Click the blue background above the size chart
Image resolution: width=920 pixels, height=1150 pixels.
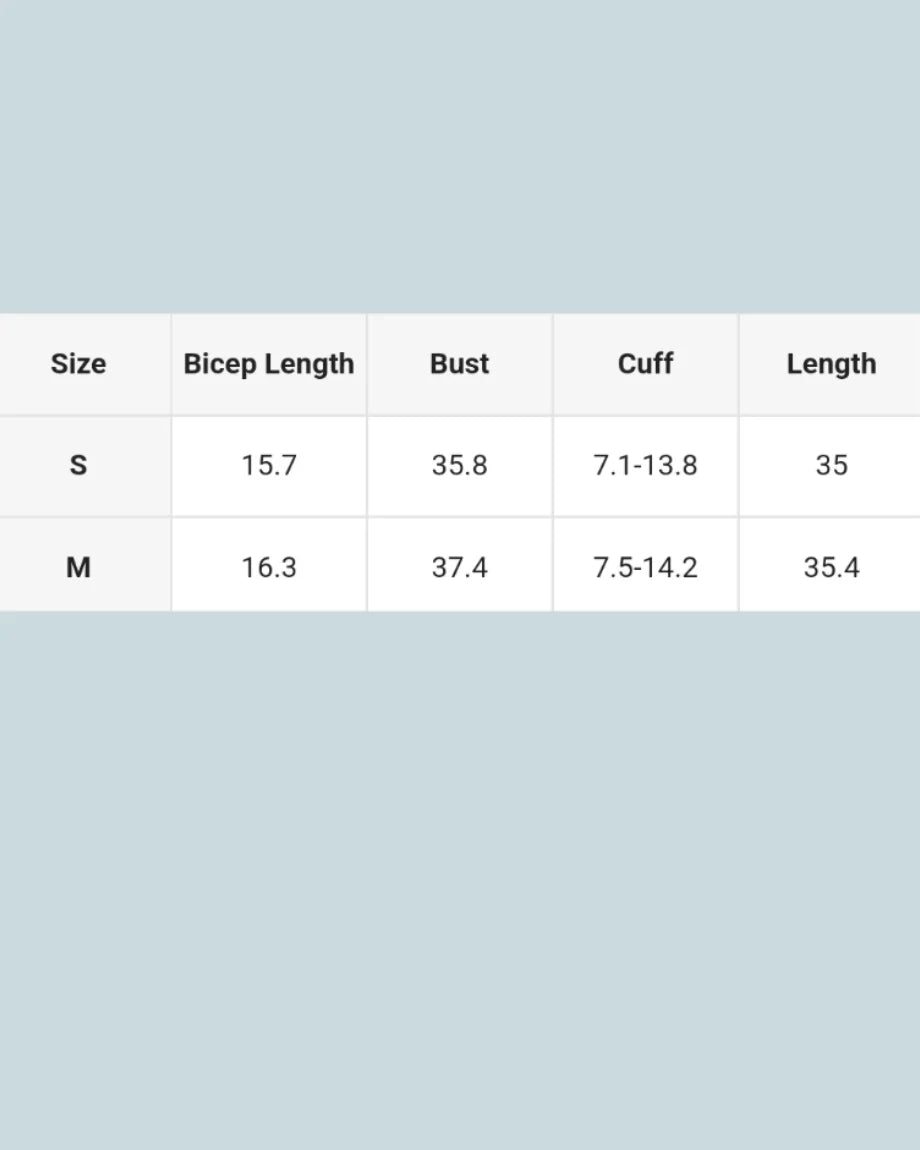460,150
